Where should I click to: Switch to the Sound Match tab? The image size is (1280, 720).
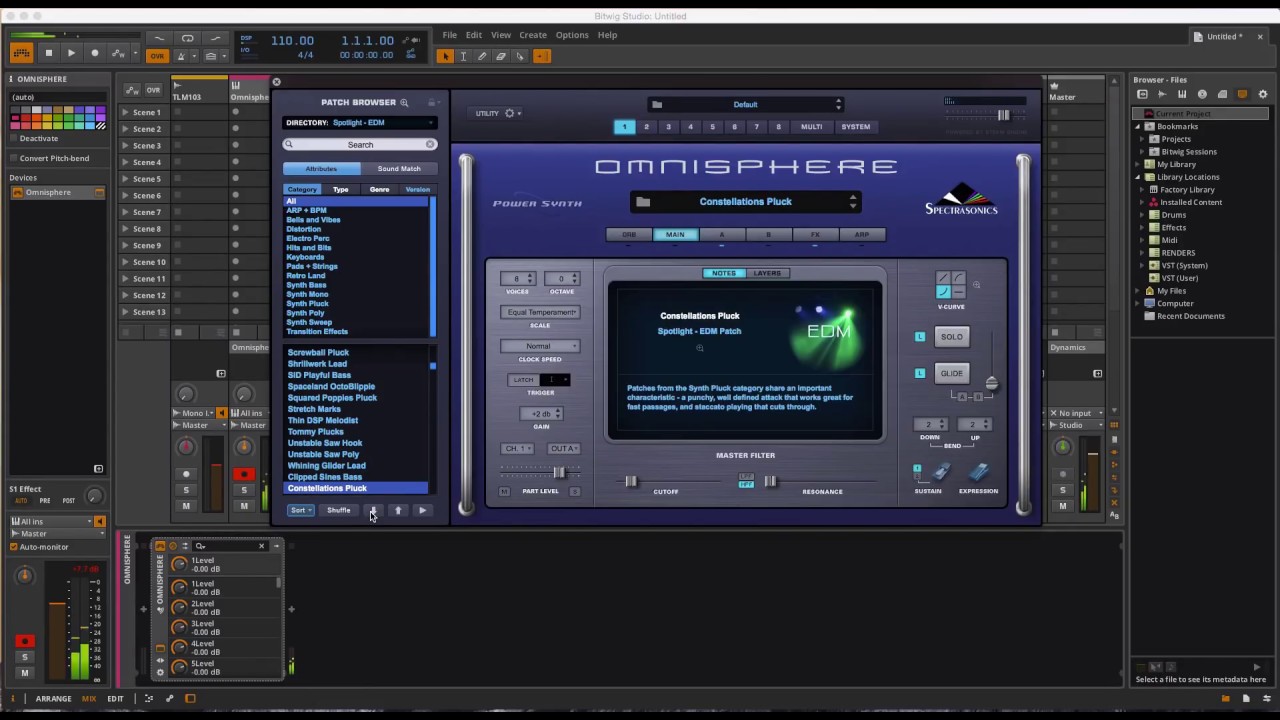pos(398,169)
